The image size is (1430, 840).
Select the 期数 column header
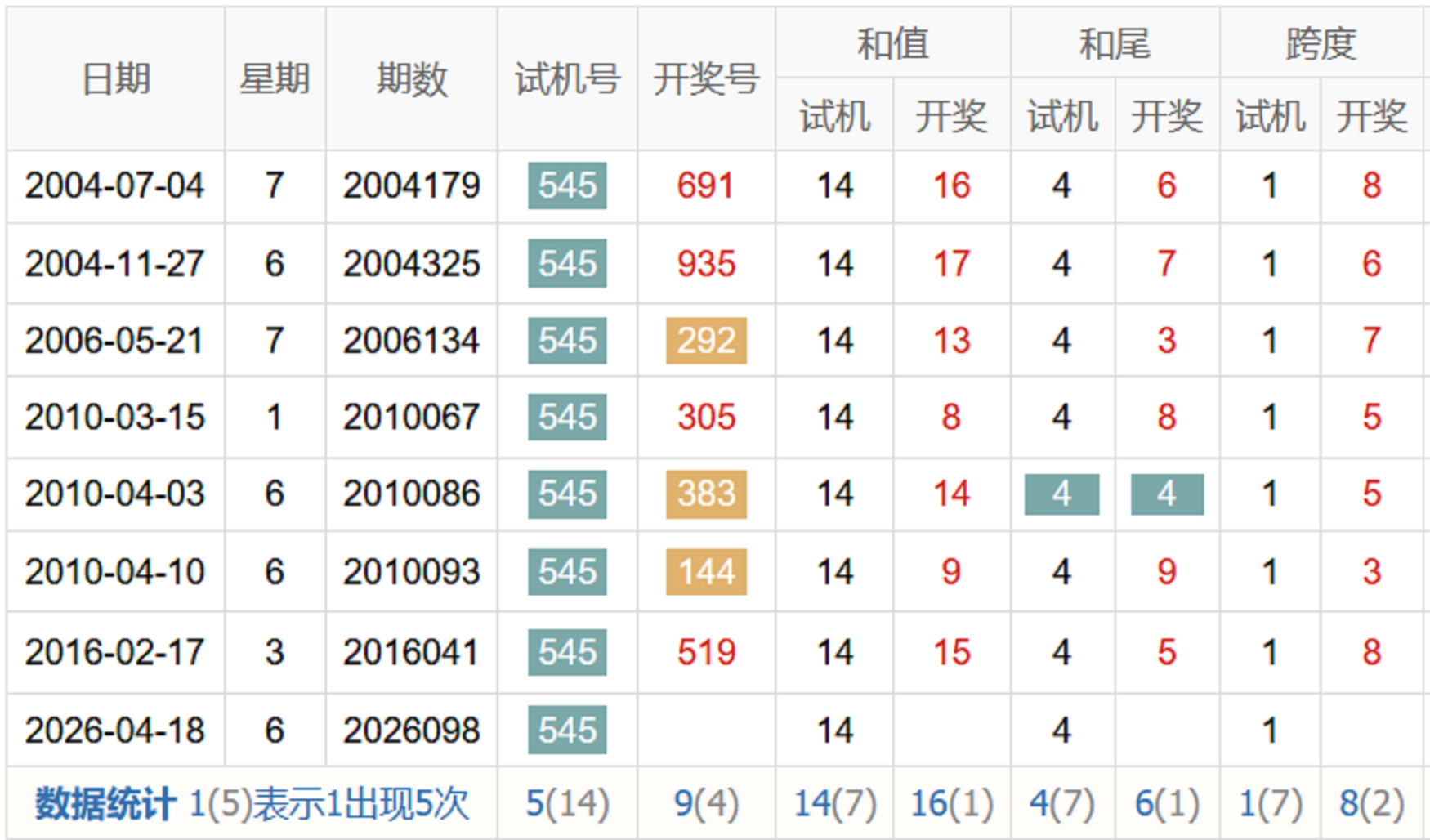tap(411, 79)
